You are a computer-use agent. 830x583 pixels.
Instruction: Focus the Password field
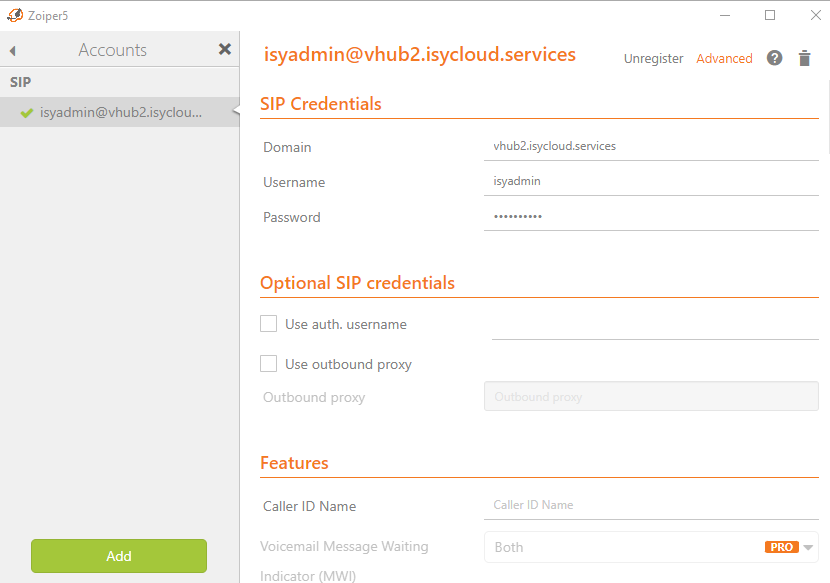[x=651, y=217]
